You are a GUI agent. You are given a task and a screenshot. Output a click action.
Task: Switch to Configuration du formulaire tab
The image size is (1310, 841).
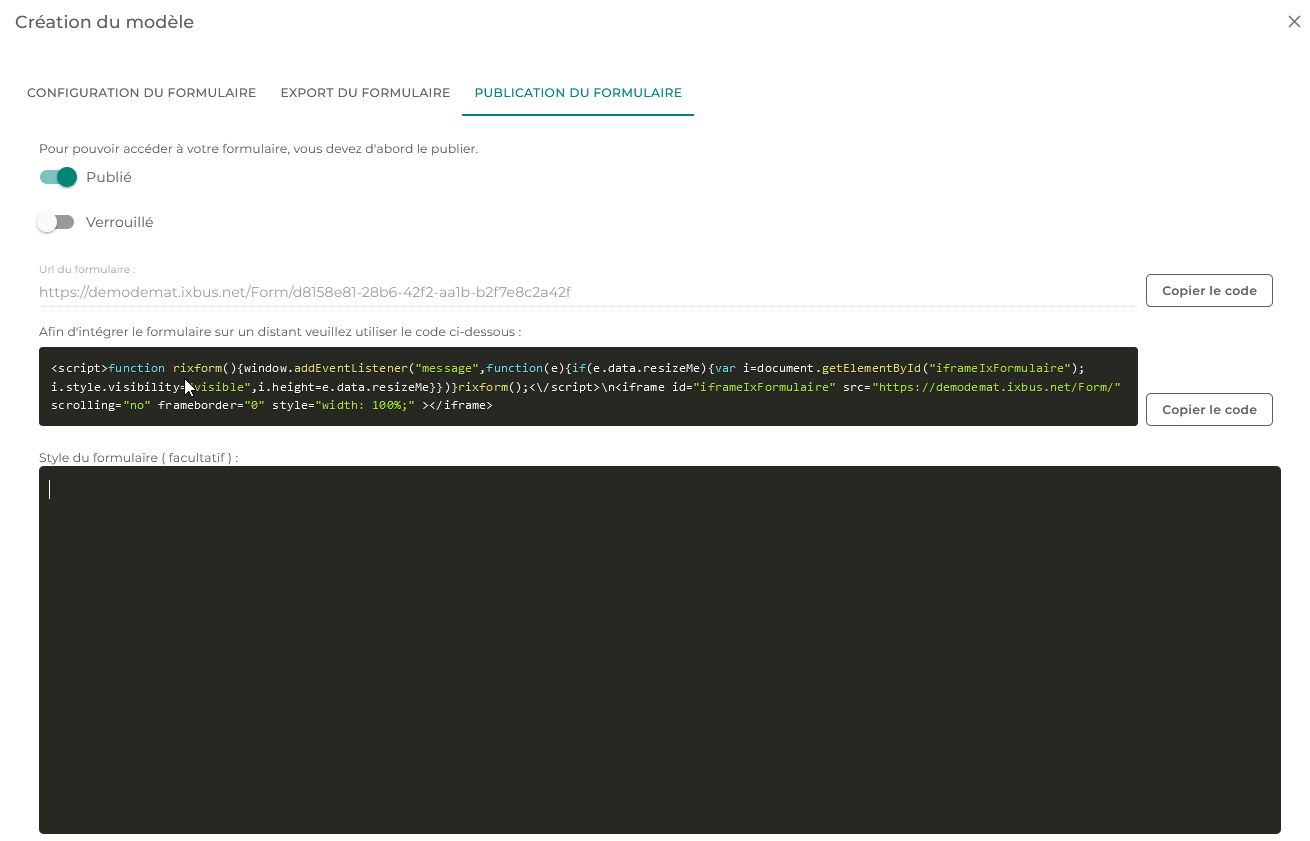(x=141, y=93)
